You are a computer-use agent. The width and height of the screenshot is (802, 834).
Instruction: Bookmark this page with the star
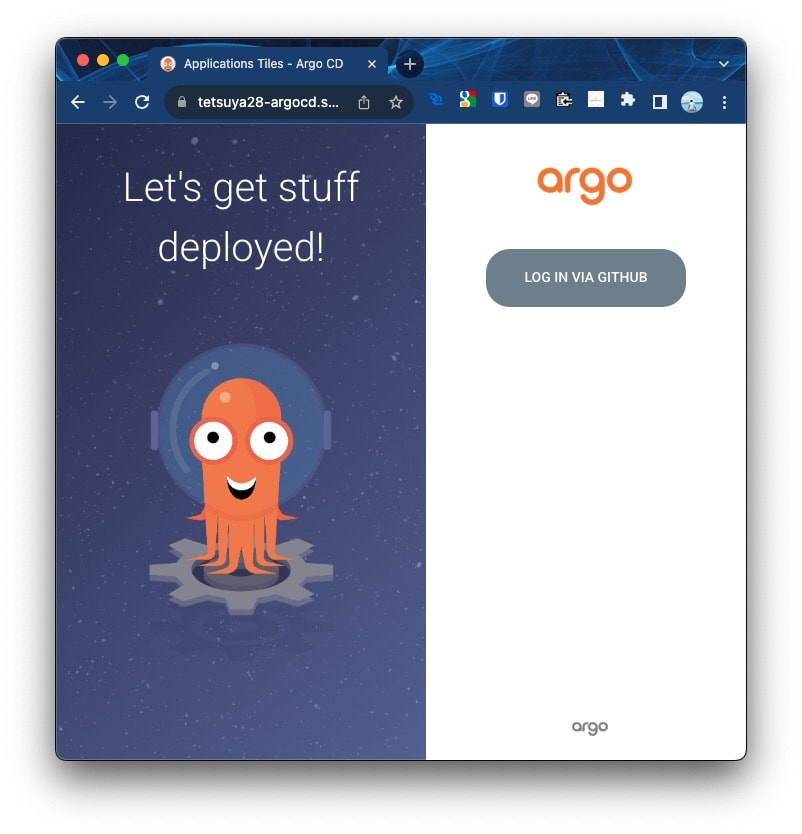click(x=395, y=102)
